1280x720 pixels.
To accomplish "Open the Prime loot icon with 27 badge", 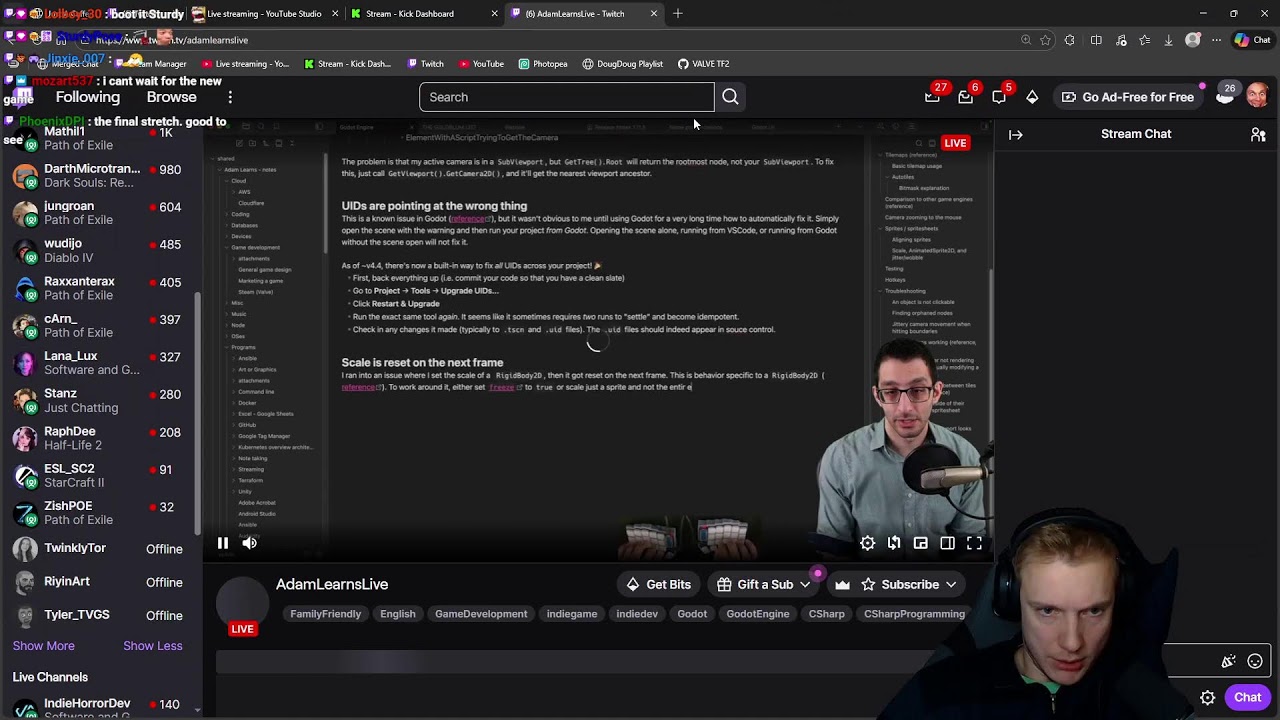I will pos(933,97).
